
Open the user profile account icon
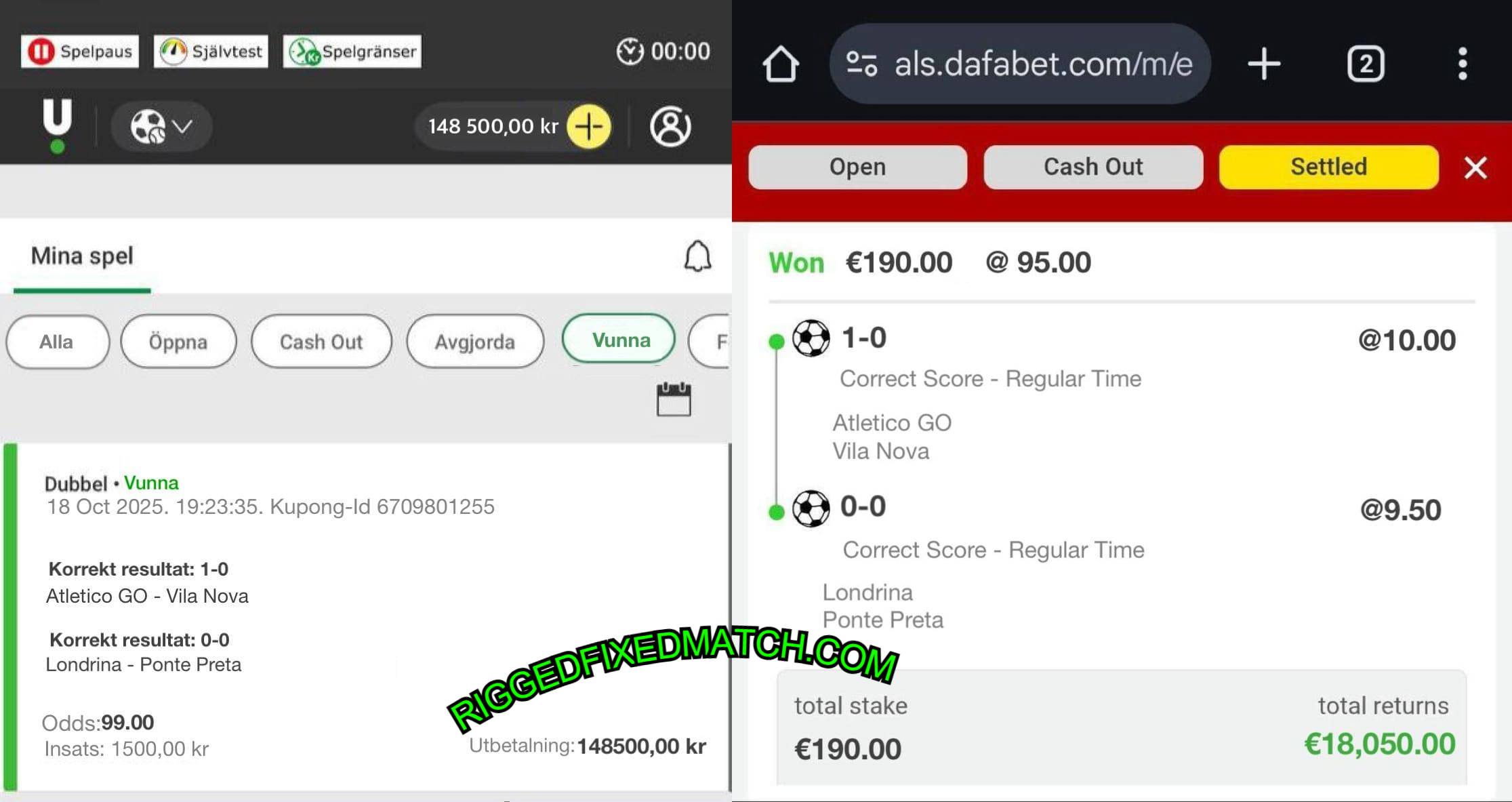click(670, 126)
